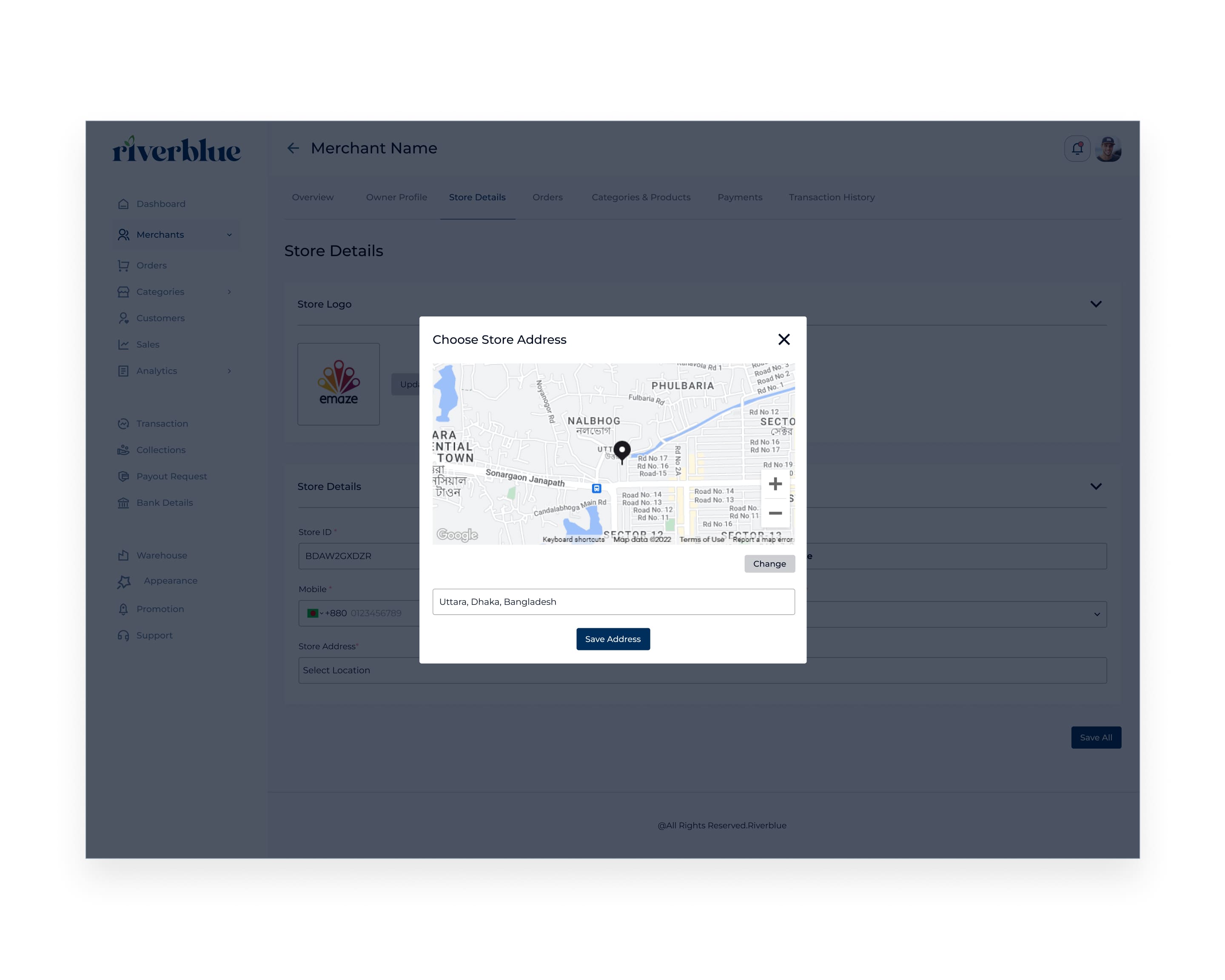Image resolution: width=1225 pixels, height=980 pixels.
Task: Click the black location pin marker
Action: click(x=621, y=451)
